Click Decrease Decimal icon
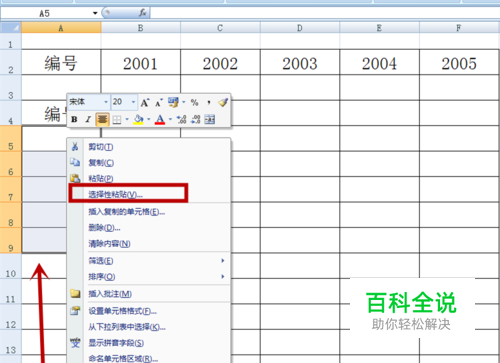The width and height of the screenshot is (500, 363). pos(196,119)
